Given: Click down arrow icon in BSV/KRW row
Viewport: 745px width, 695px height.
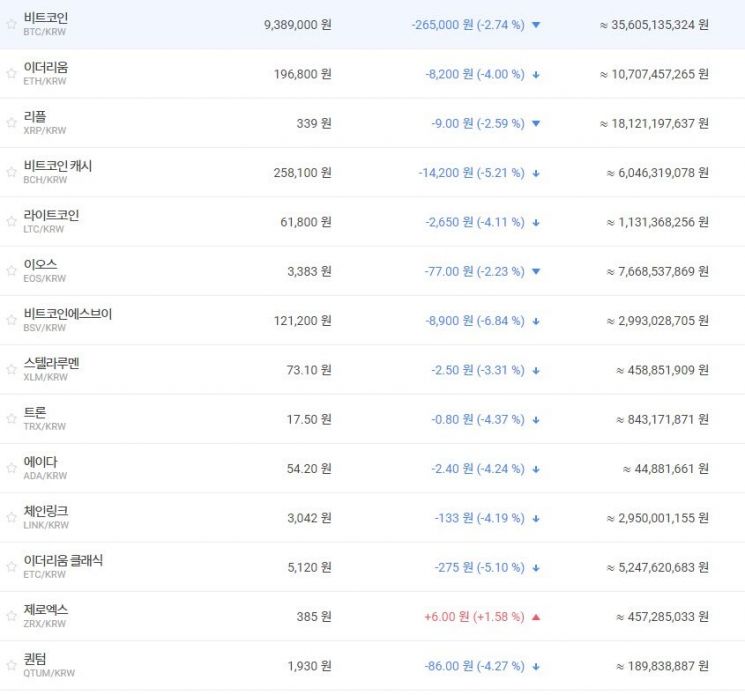Looking at the screenshot, I should 536,321.
